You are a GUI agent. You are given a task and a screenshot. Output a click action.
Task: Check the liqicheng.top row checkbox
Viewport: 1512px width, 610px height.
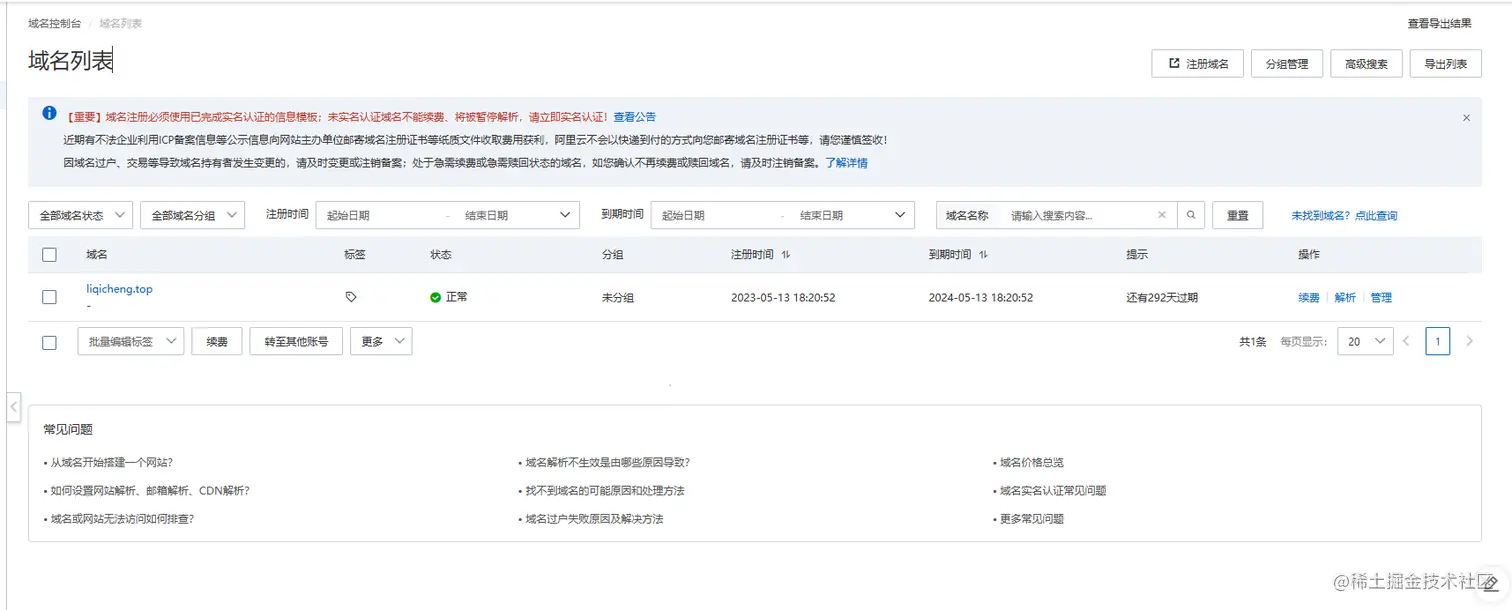[49, 297]
